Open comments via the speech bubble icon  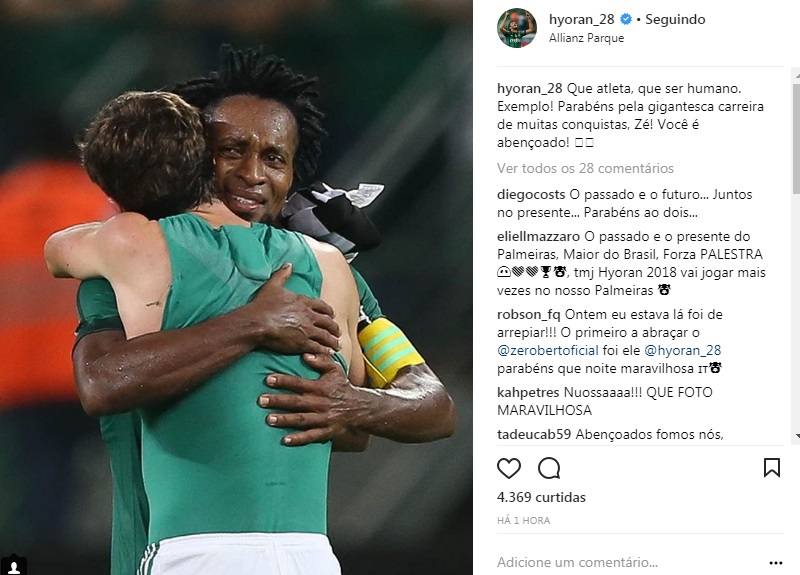549,468
